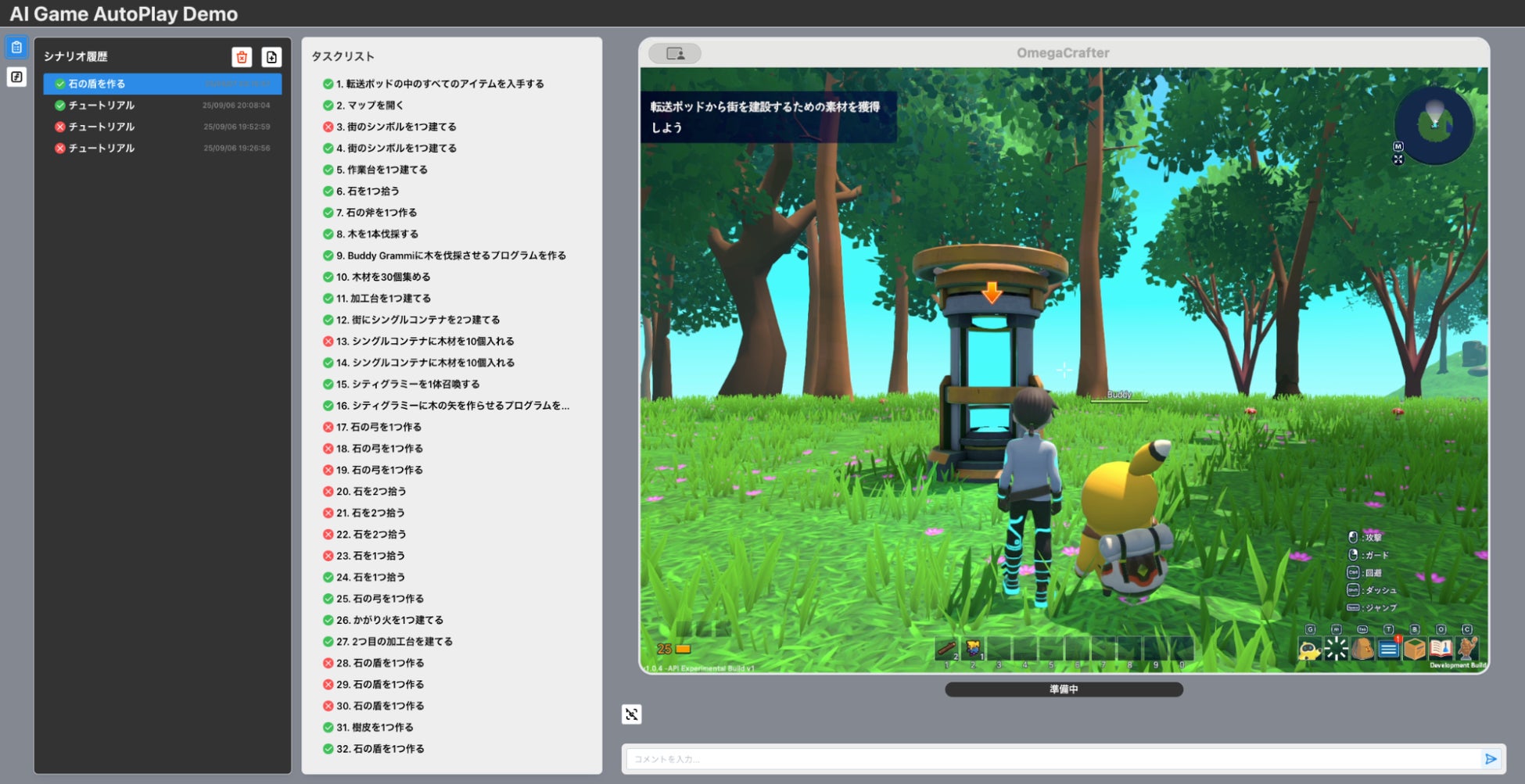Open the backpack inventory icon (Tab)
Viewport: 1525px width, 784px height.
1362,648
